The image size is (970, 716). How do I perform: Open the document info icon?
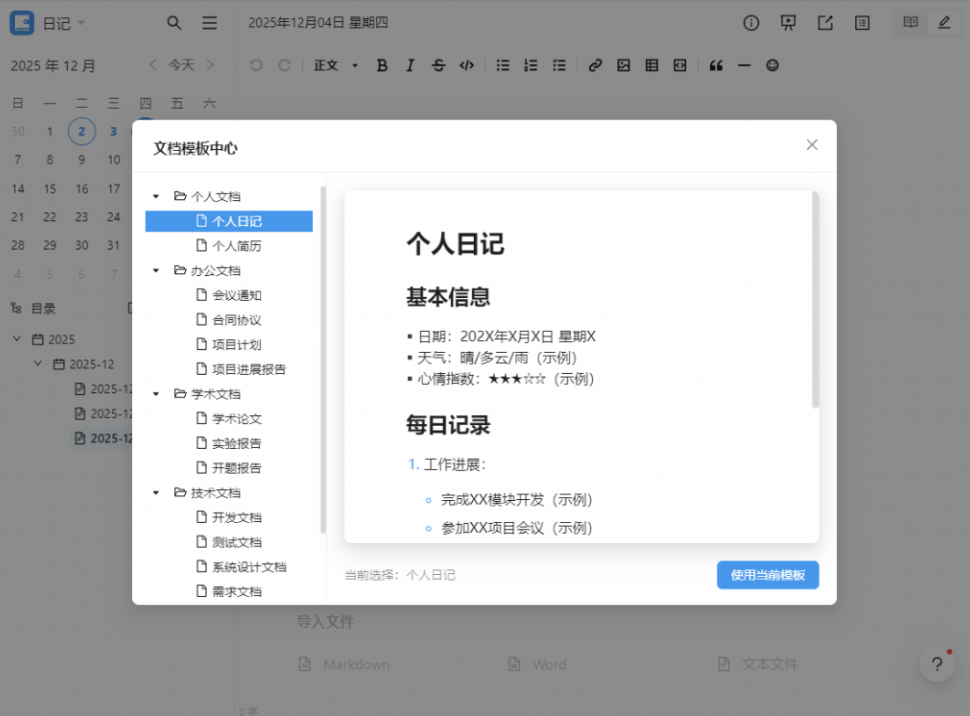(751, 22)
